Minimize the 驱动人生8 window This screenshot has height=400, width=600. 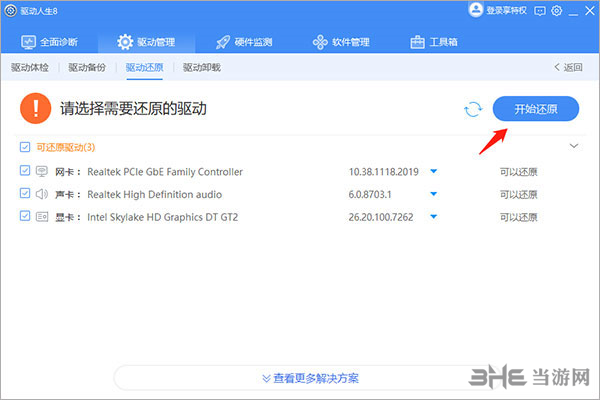(573, 13)
